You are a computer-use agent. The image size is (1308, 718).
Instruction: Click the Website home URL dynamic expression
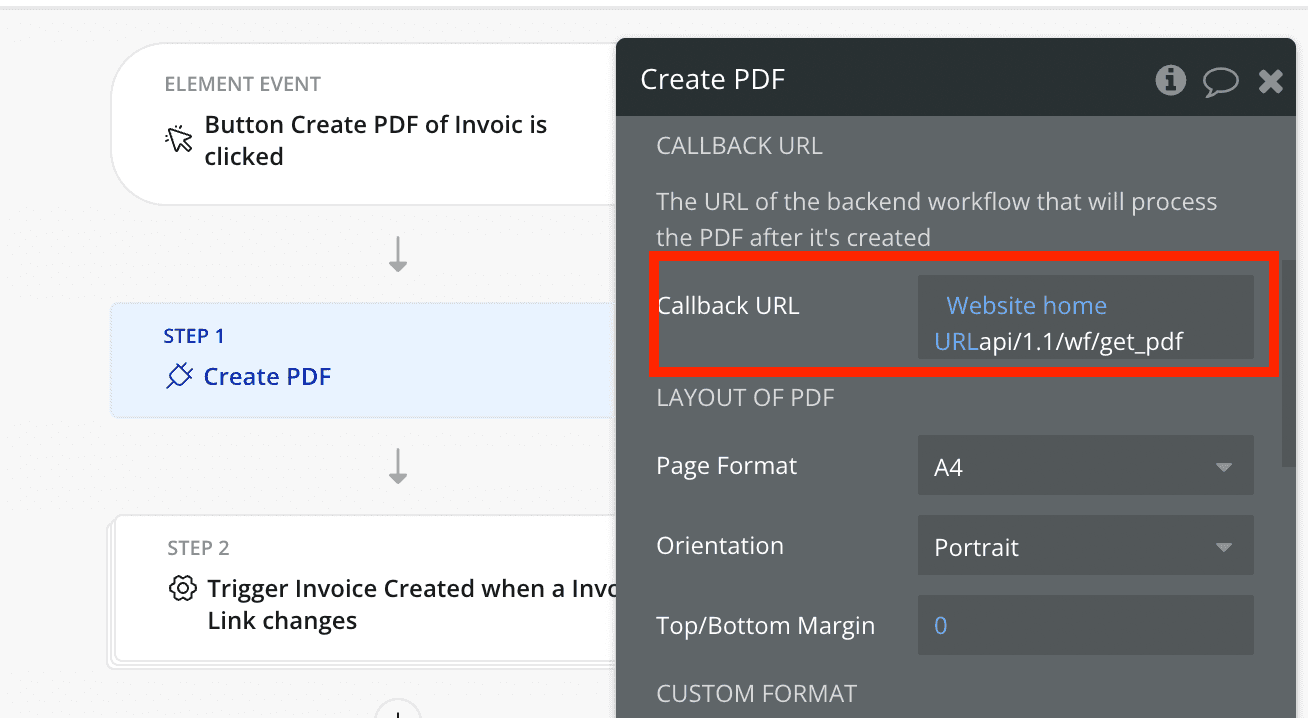coord(1026,306)
